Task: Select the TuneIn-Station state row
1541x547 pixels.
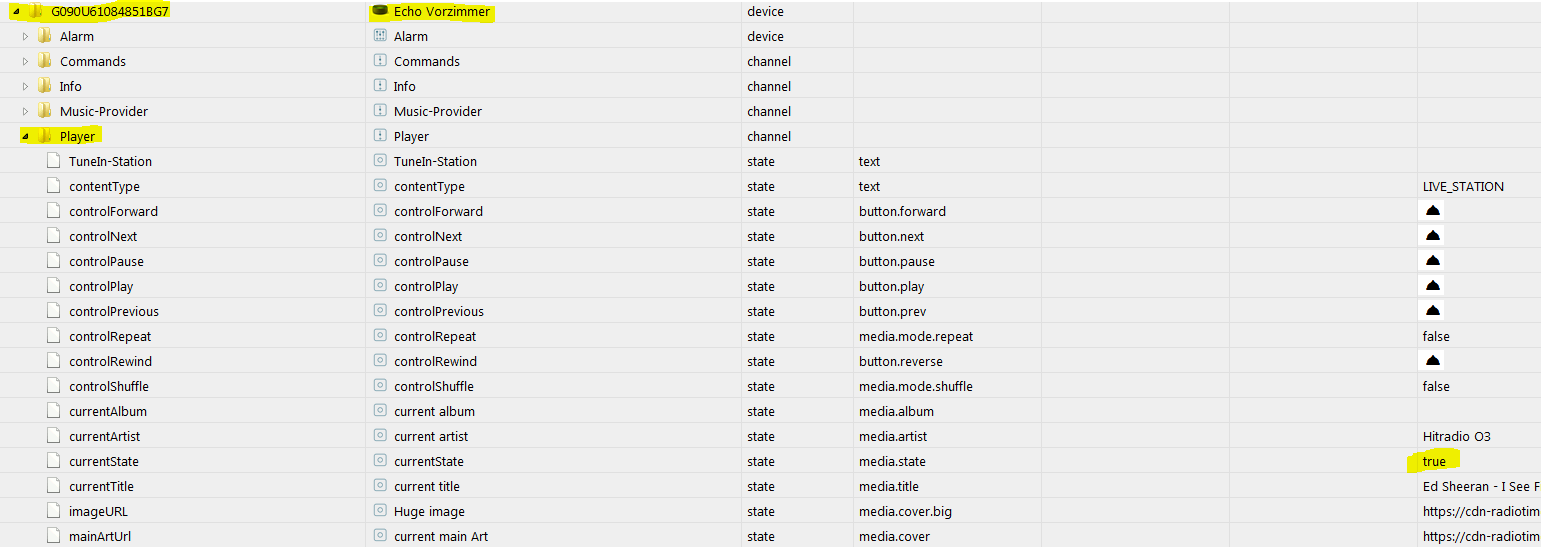Action: [x=770, y=161]
